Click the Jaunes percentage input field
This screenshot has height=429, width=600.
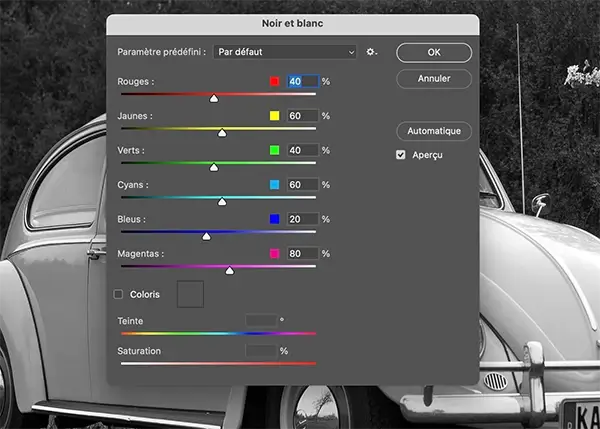point(302,116)
